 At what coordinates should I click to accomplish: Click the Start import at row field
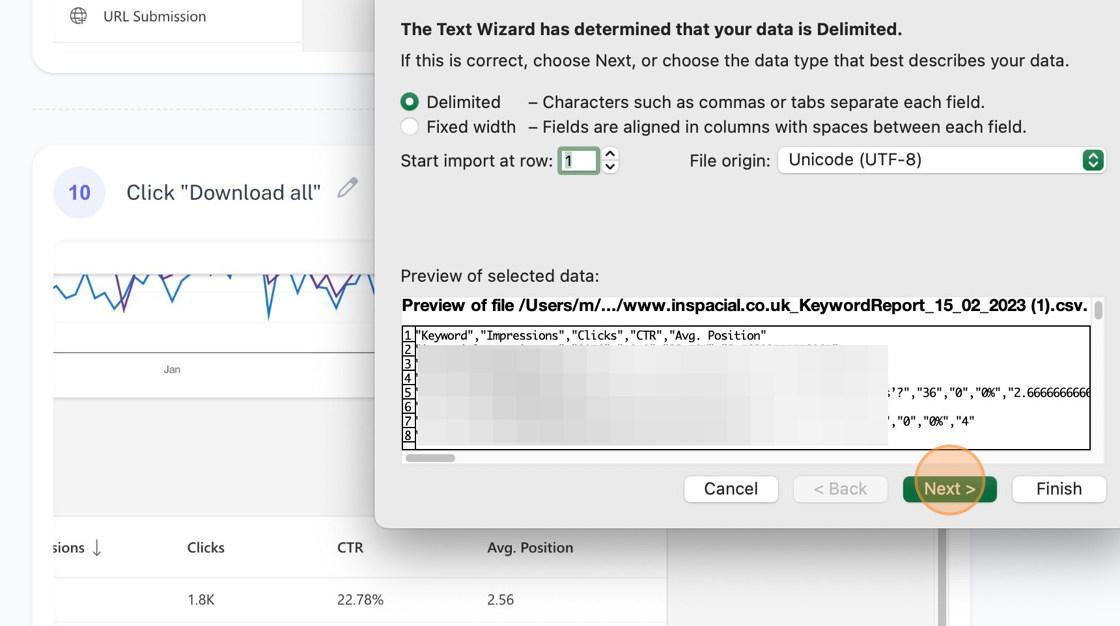coord(578,161)
